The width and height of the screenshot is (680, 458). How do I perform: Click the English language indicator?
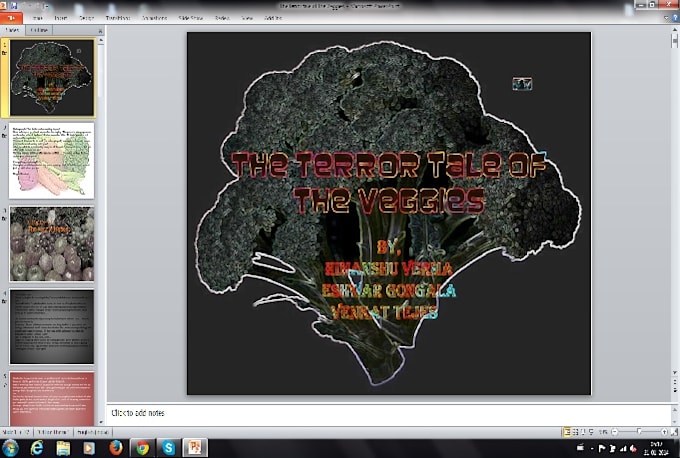(x=92, y=432)
